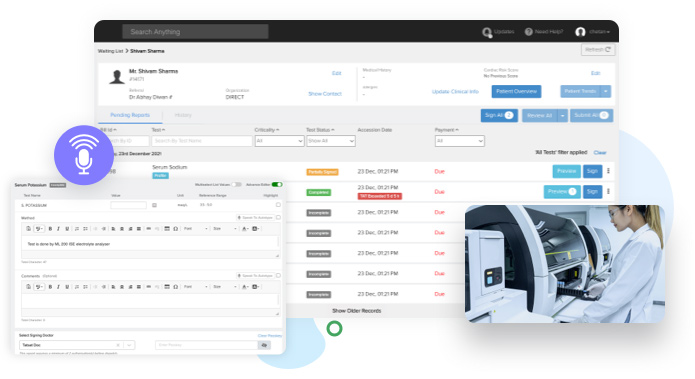695x379 pixels.
Task: Insert special character omega in Method toolbar
Action: pos(176,229)
